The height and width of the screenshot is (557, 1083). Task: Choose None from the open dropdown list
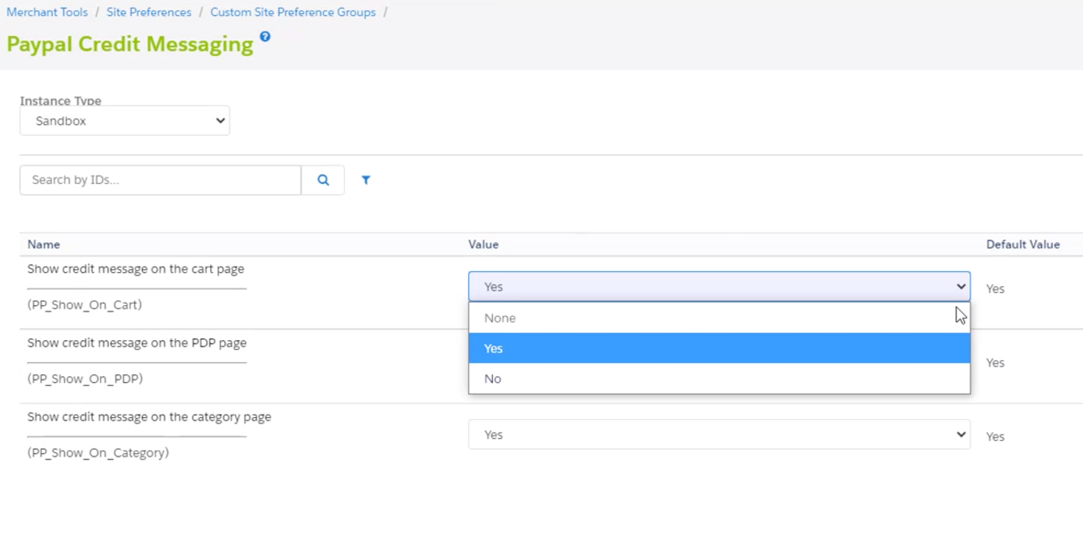(x=500, y=318)
